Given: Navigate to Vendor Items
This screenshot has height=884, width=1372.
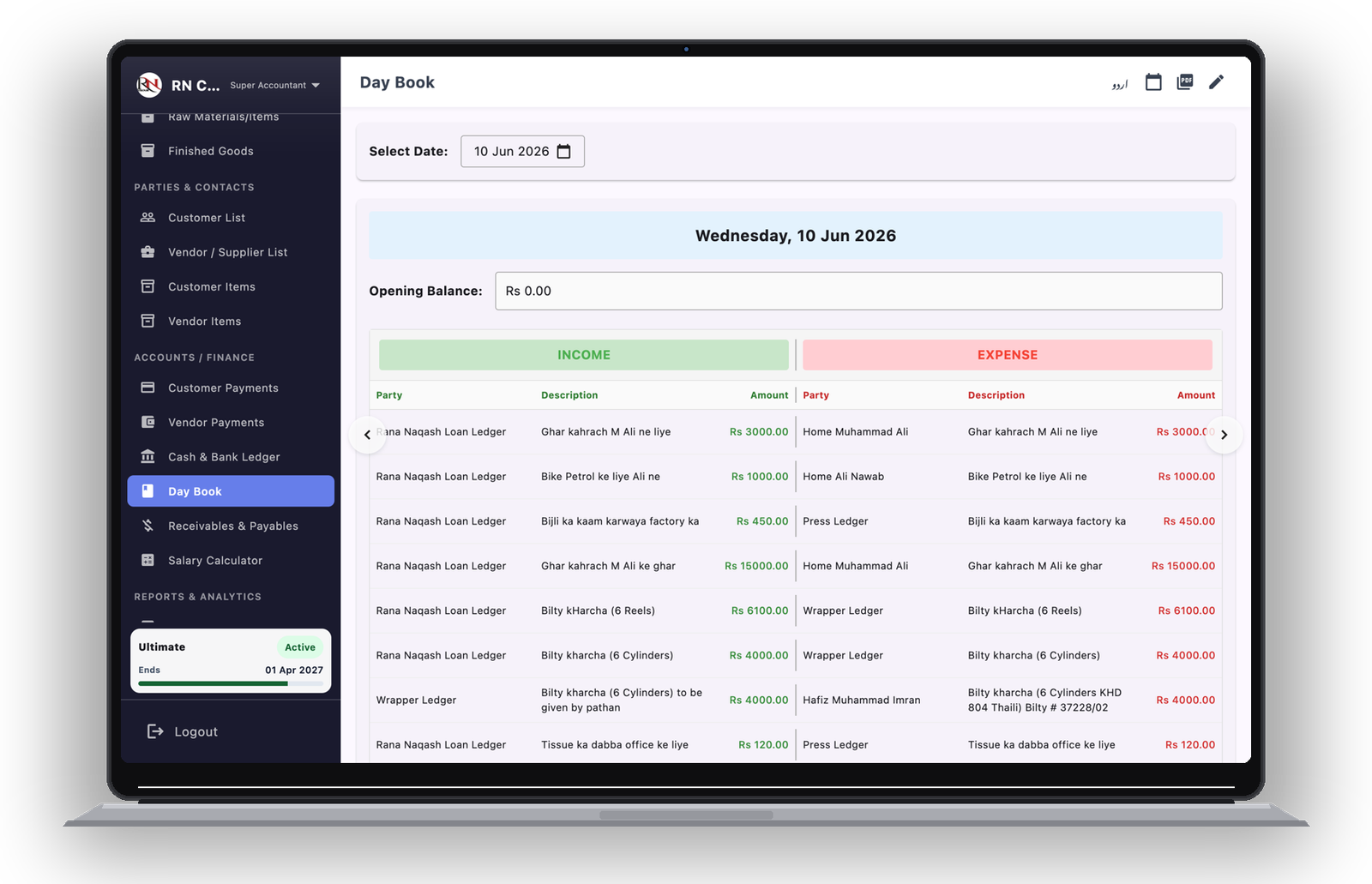Looking at the screenshot, I should tap(231, 321).
